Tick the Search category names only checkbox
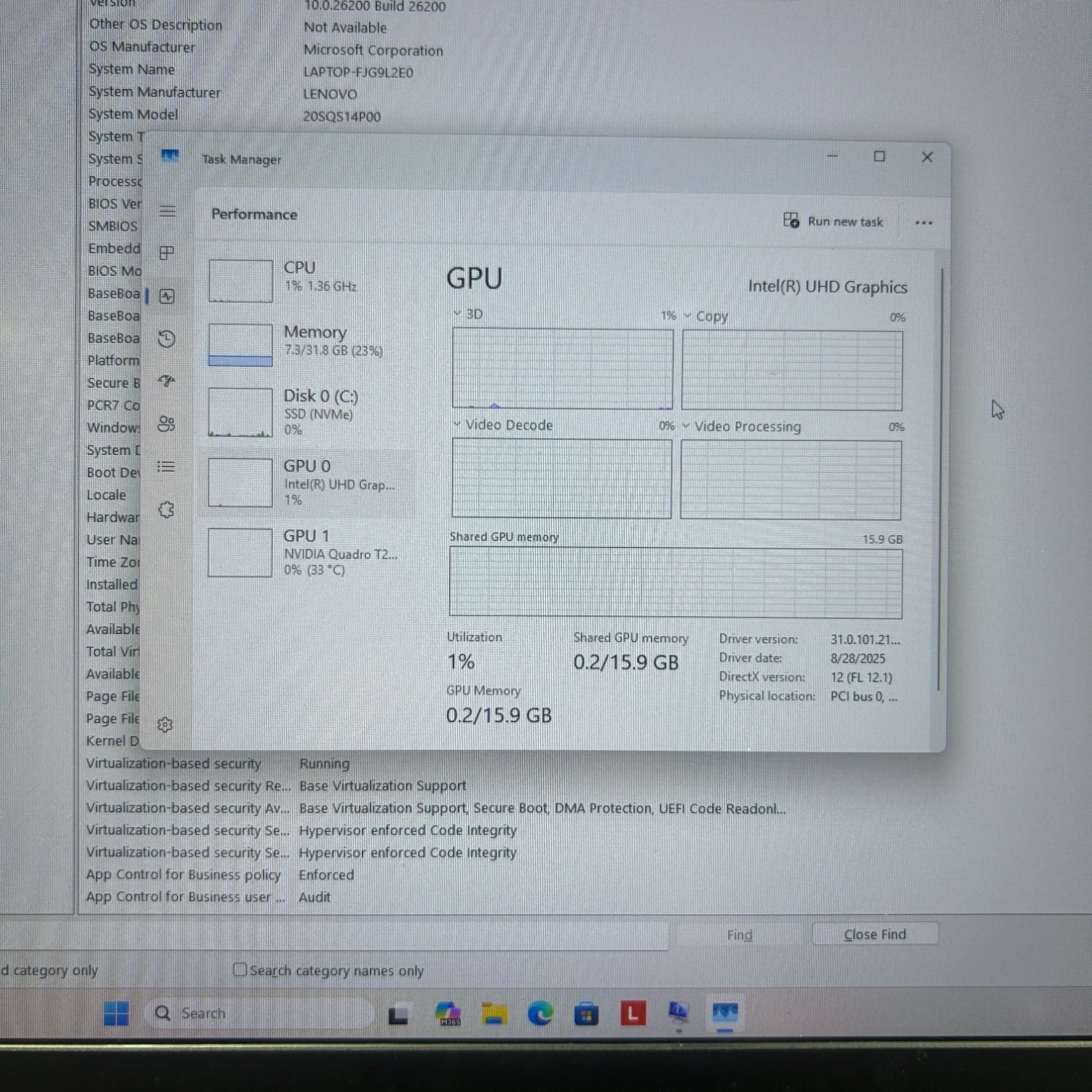Screen dimensions: 1092x1092 [x=240, y=970]
